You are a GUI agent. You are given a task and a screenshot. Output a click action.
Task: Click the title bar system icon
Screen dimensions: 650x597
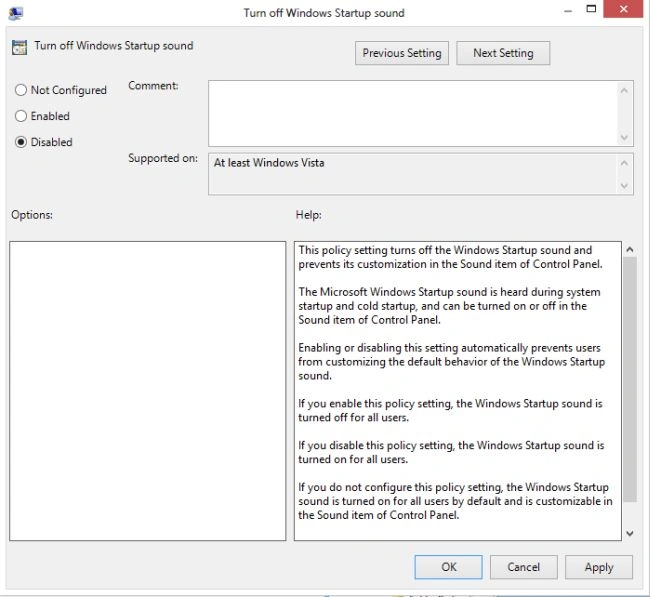[15, 13]
